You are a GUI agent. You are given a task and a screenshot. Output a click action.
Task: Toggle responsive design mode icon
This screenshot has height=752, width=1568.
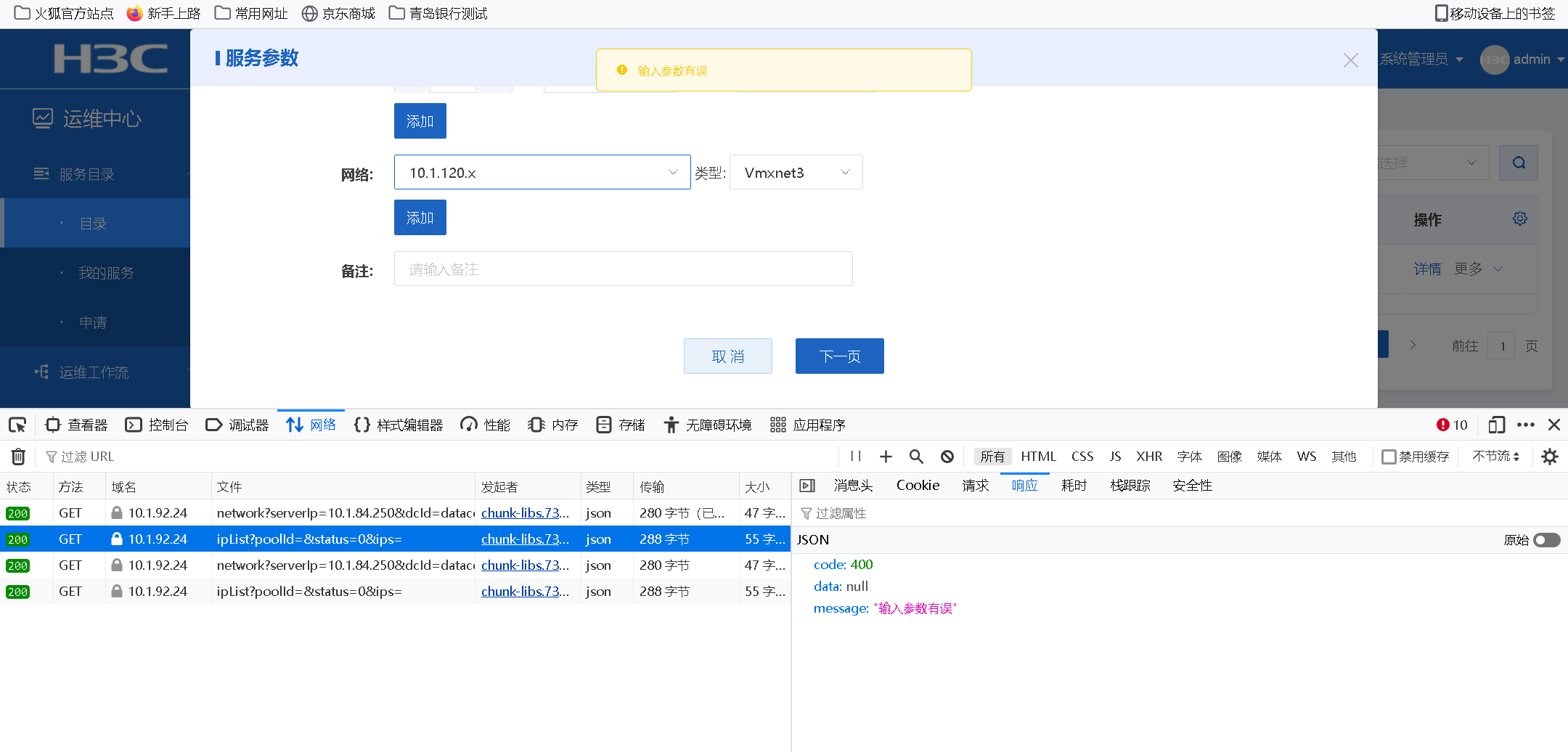pyautogui.click(x=1496, y=425)
